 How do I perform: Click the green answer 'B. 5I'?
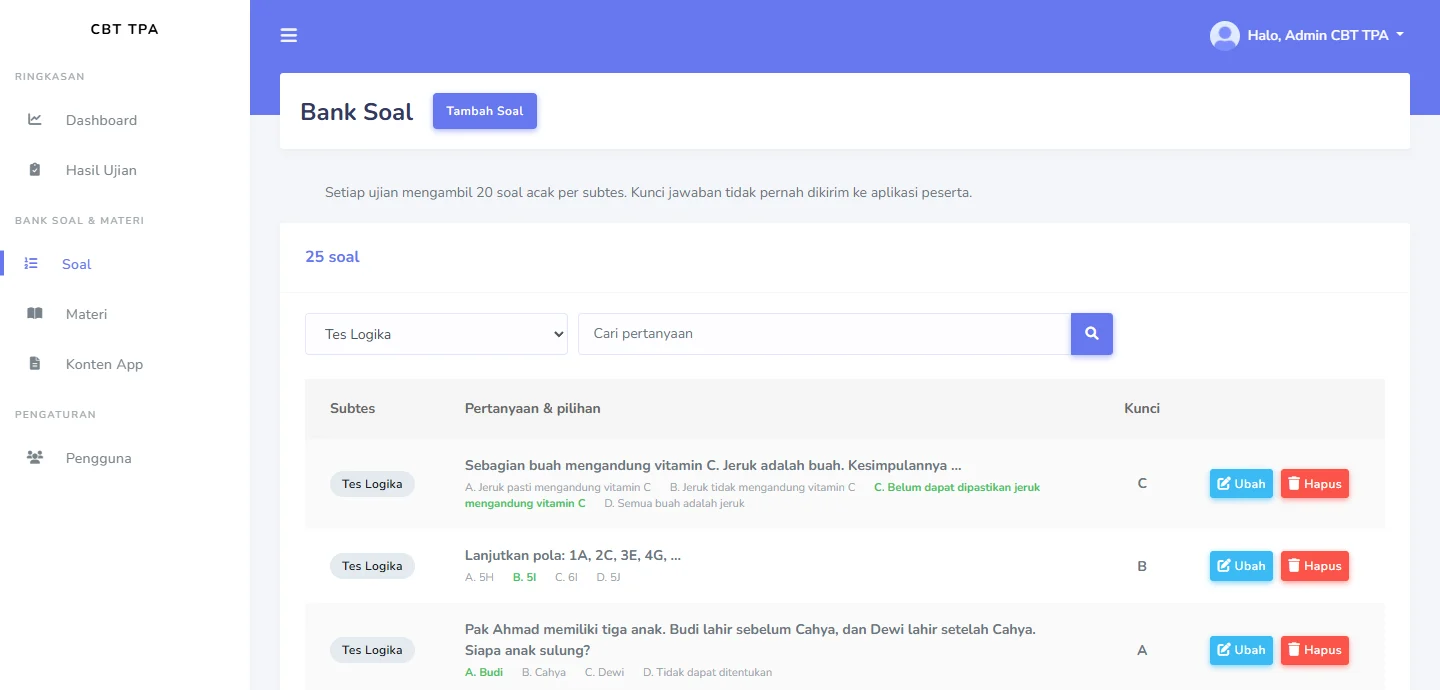[524, 577]
